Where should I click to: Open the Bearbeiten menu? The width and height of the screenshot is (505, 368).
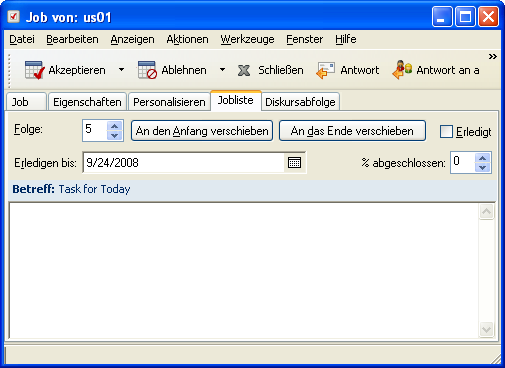point(72,39)
